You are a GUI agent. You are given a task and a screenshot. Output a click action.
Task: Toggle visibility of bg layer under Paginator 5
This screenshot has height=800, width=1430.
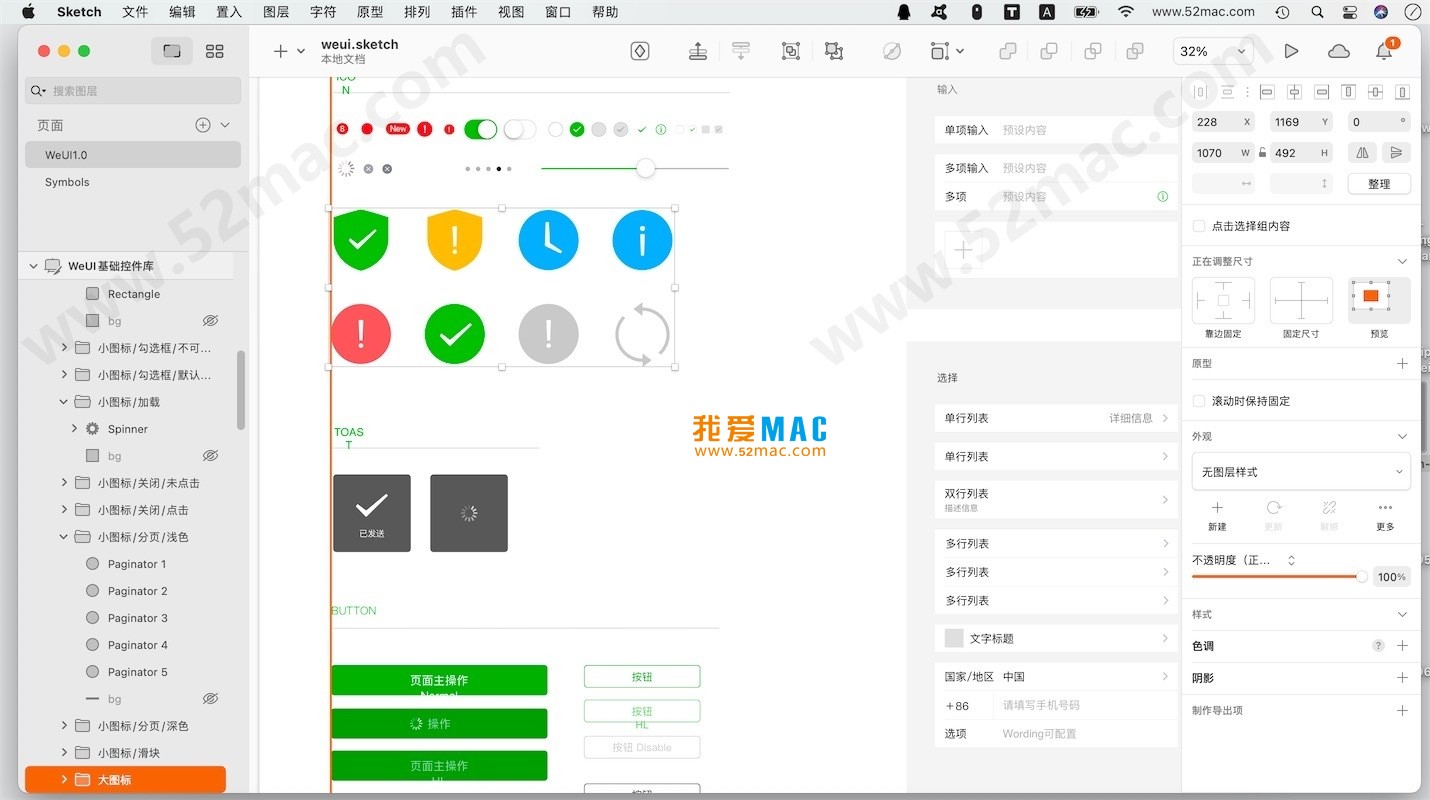210,699
